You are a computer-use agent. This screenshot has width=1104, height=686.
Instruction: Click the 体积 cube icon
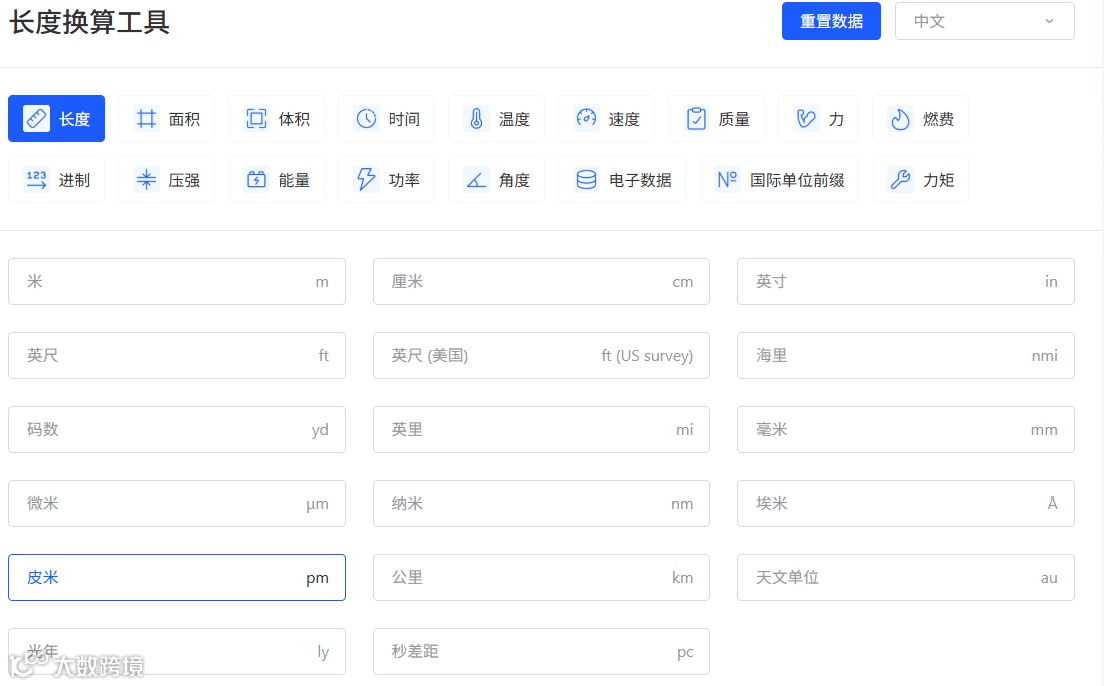[x=256, y=119]
